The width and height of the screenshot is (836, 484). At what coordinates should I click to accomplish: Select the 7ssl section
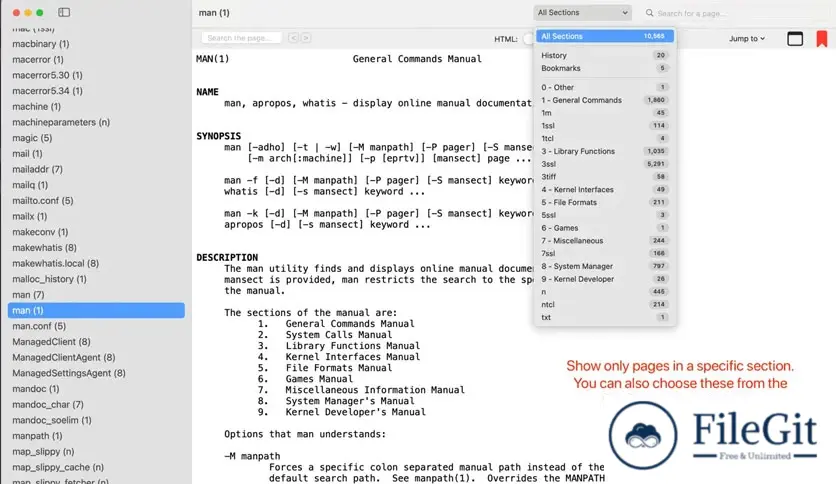[x=605, y=254]
